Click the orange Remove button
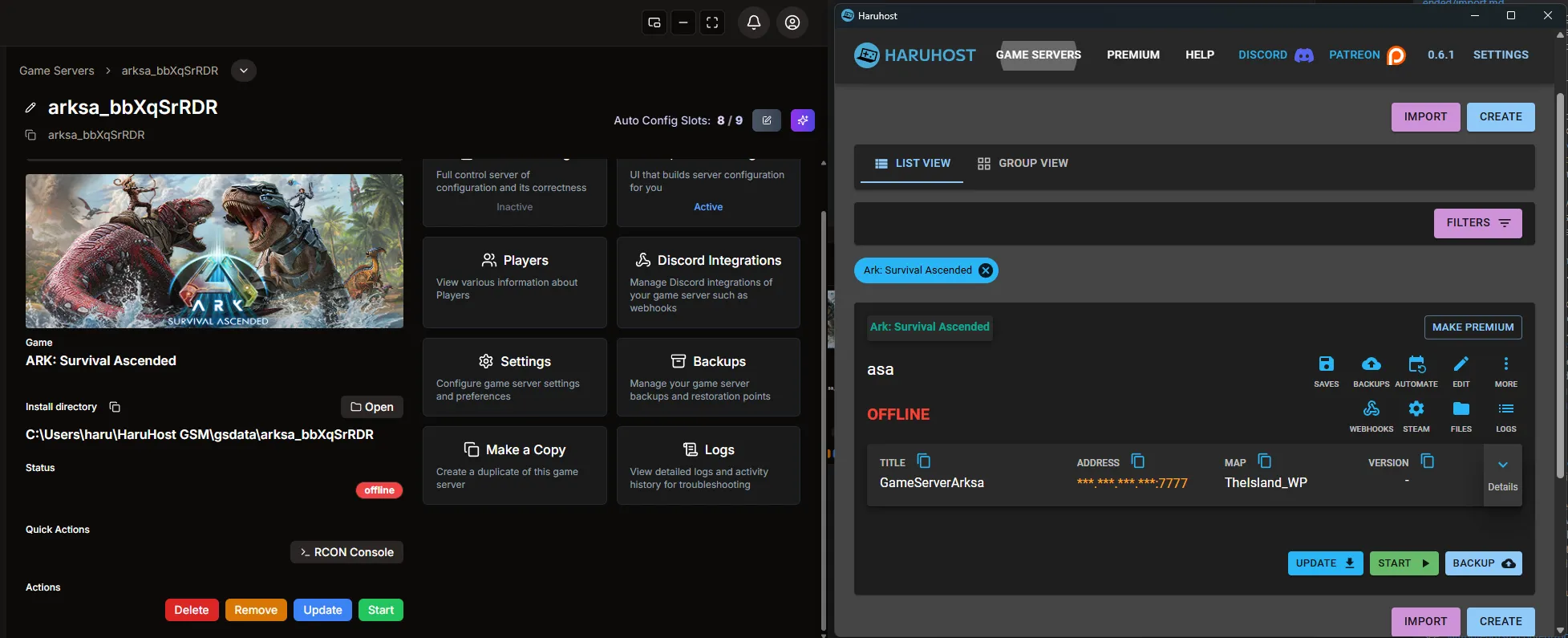This screenshot has height=638, width=1568. [256, 610]
